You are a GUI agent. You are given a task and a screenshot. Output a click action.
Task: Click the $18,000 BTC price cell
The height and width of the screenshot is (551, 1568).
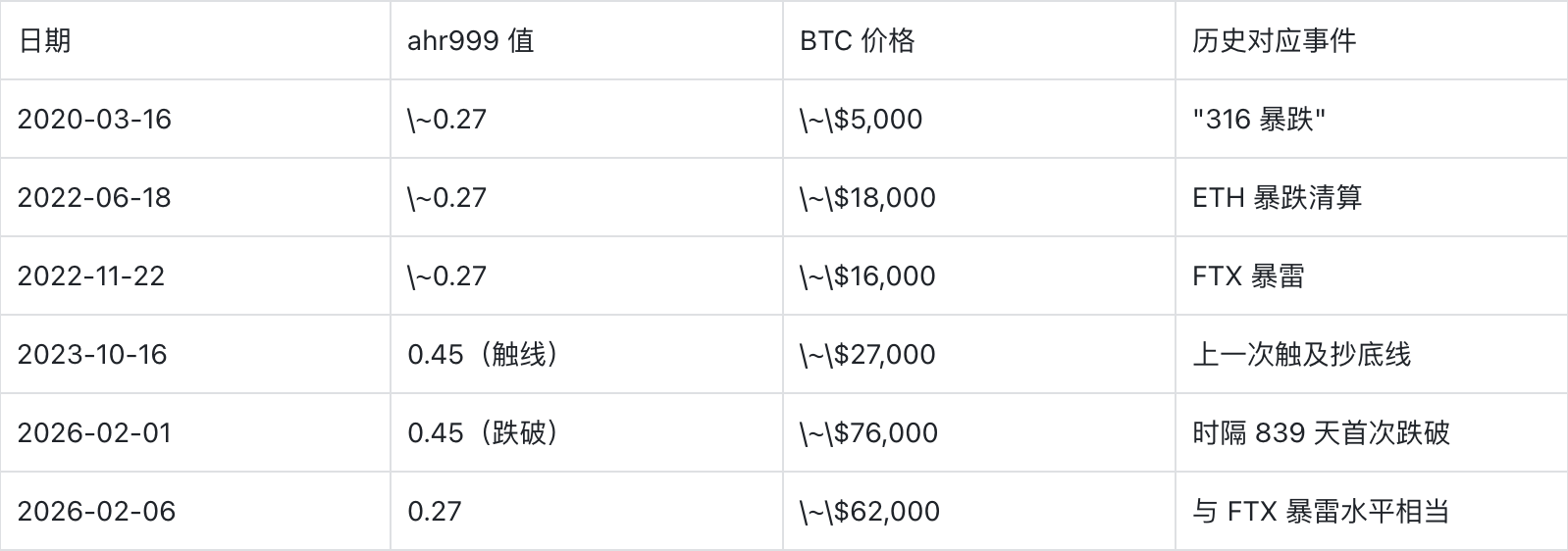pyautogui.click(x=867, y=197)
